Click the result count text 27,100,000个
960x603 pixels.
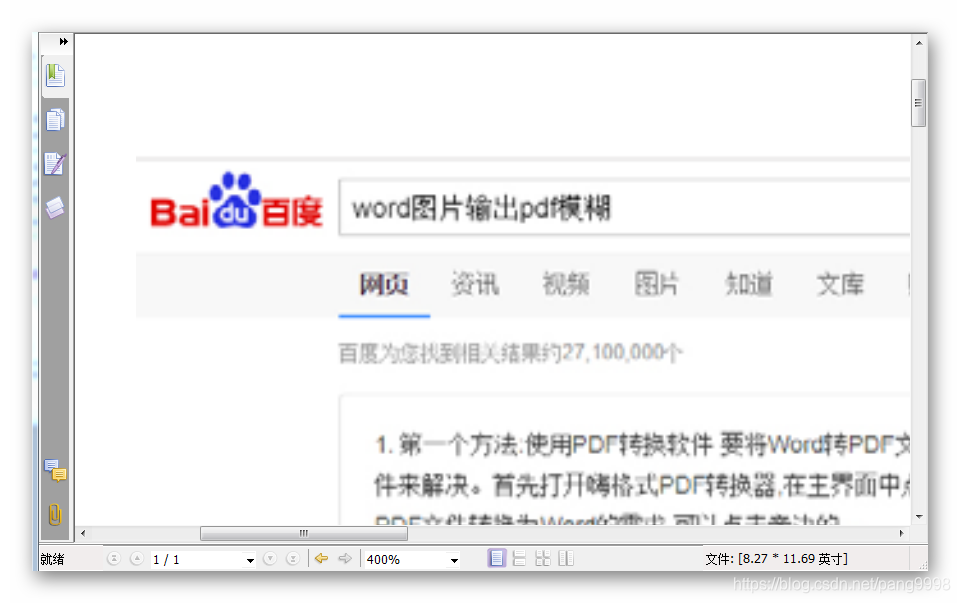622,353
